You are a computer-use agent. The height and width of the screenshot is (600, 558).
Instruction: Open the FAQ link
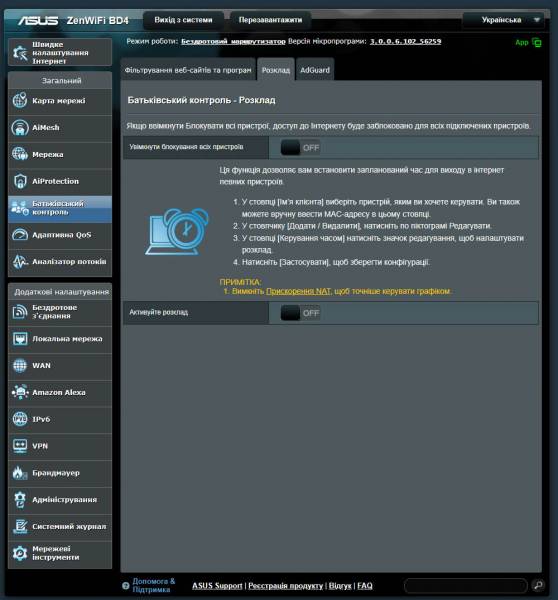pos(365,585)
